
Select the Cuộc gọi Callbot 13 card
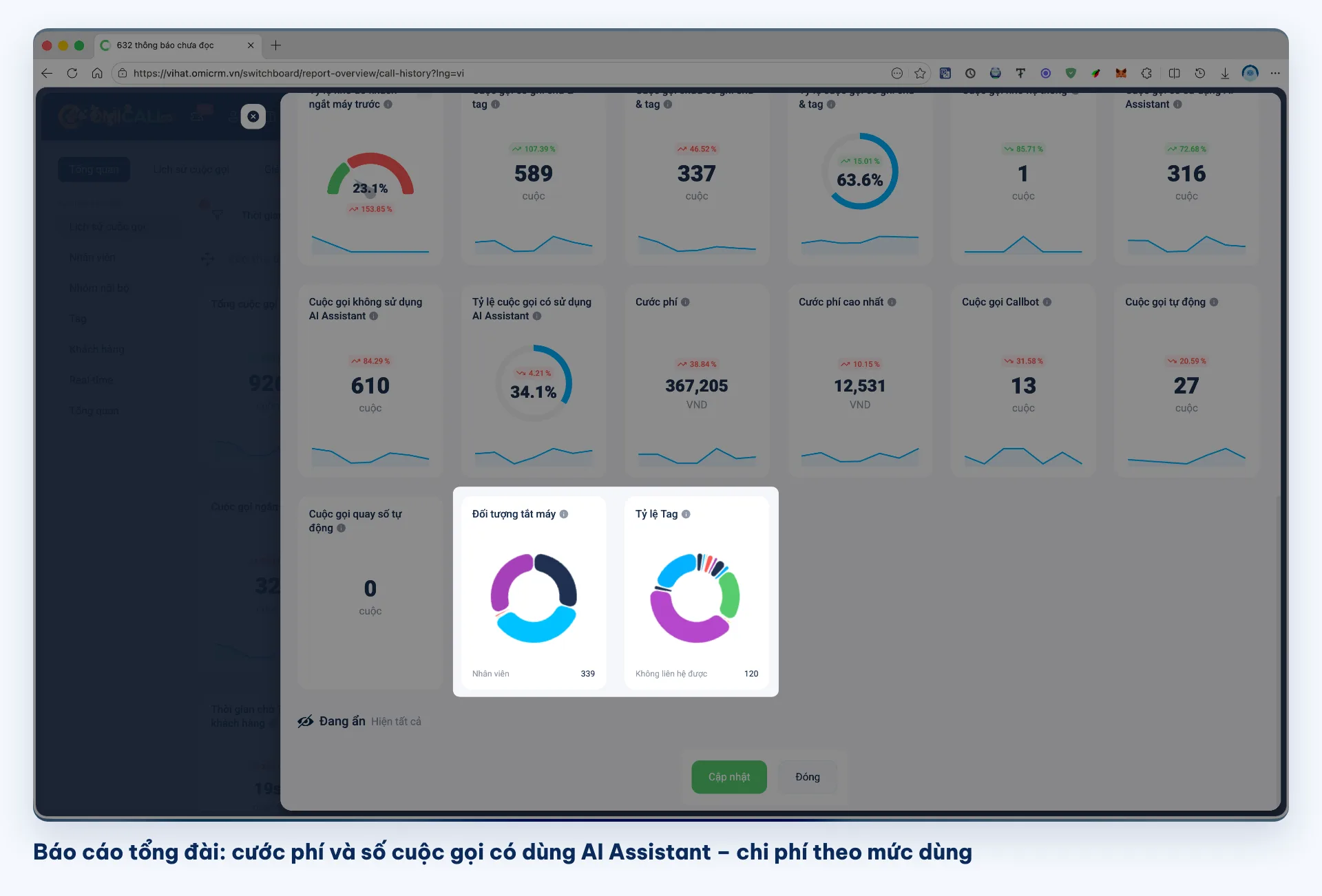point(1023,381)
